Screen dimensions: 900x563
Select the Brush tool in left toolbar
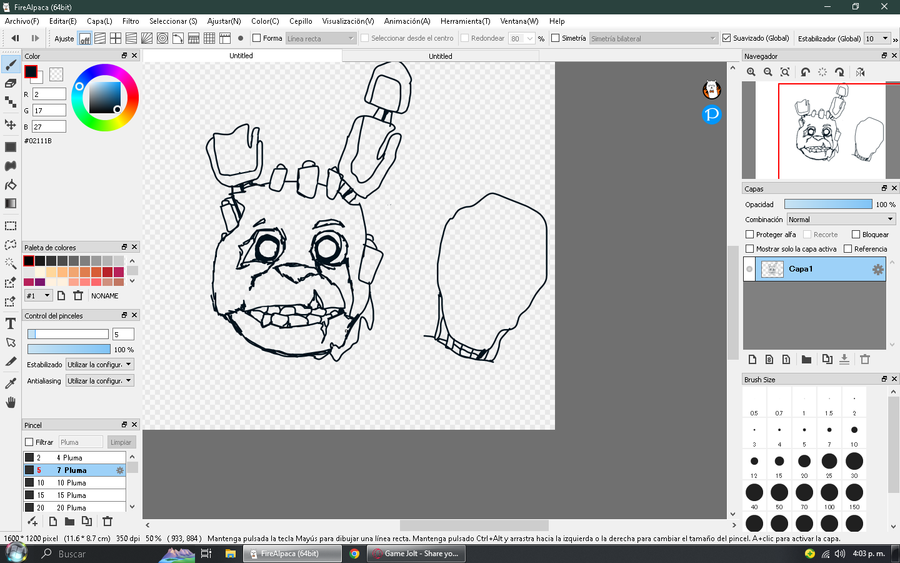[x=10, y=64]
